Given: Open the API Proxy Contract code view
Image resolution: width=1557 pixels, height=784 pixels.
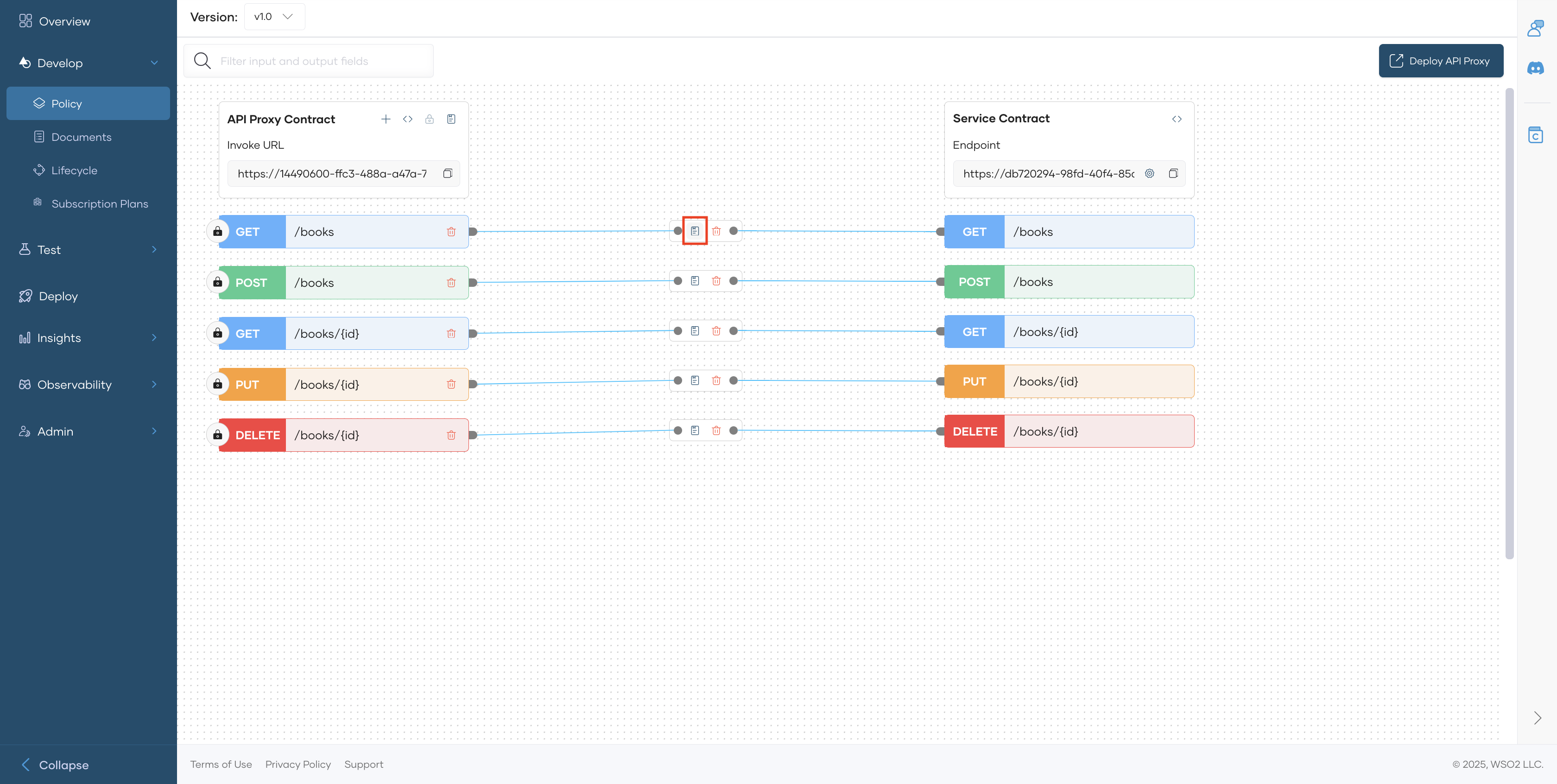Looking at the screenshot, I should point(407,119).
